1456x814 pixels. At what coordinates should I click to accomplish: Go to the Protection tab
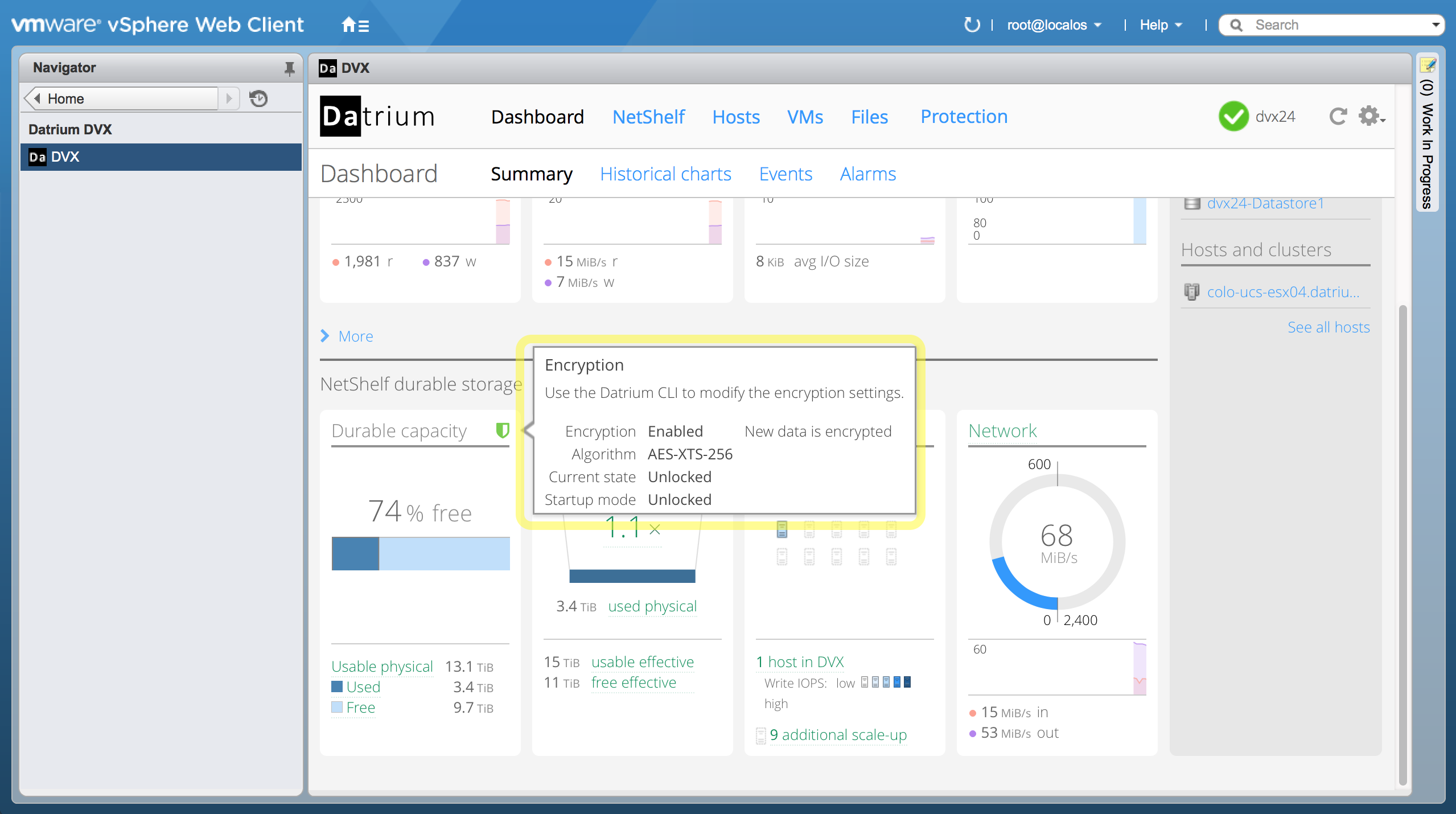tap(964, 117)
